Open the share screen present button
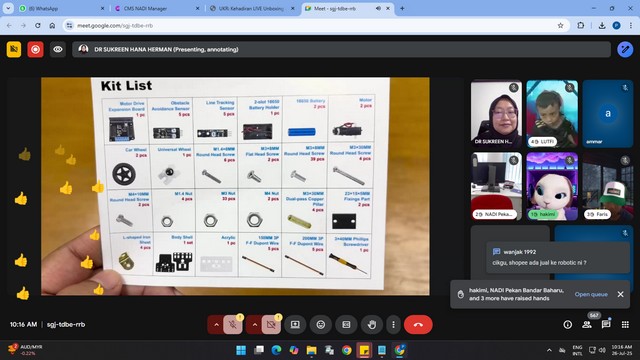Viewport: 640px width, 360px height. click(295, 325)
